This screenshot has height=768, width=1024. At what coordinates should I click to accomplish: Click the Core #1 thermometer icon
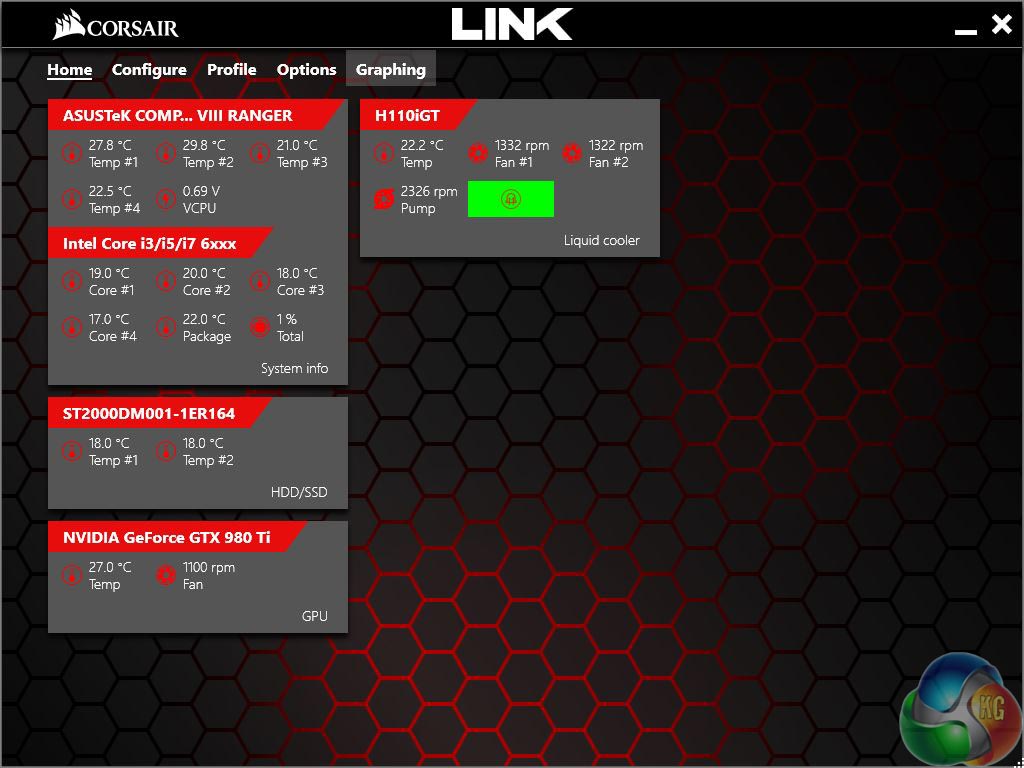click(71, 281)
